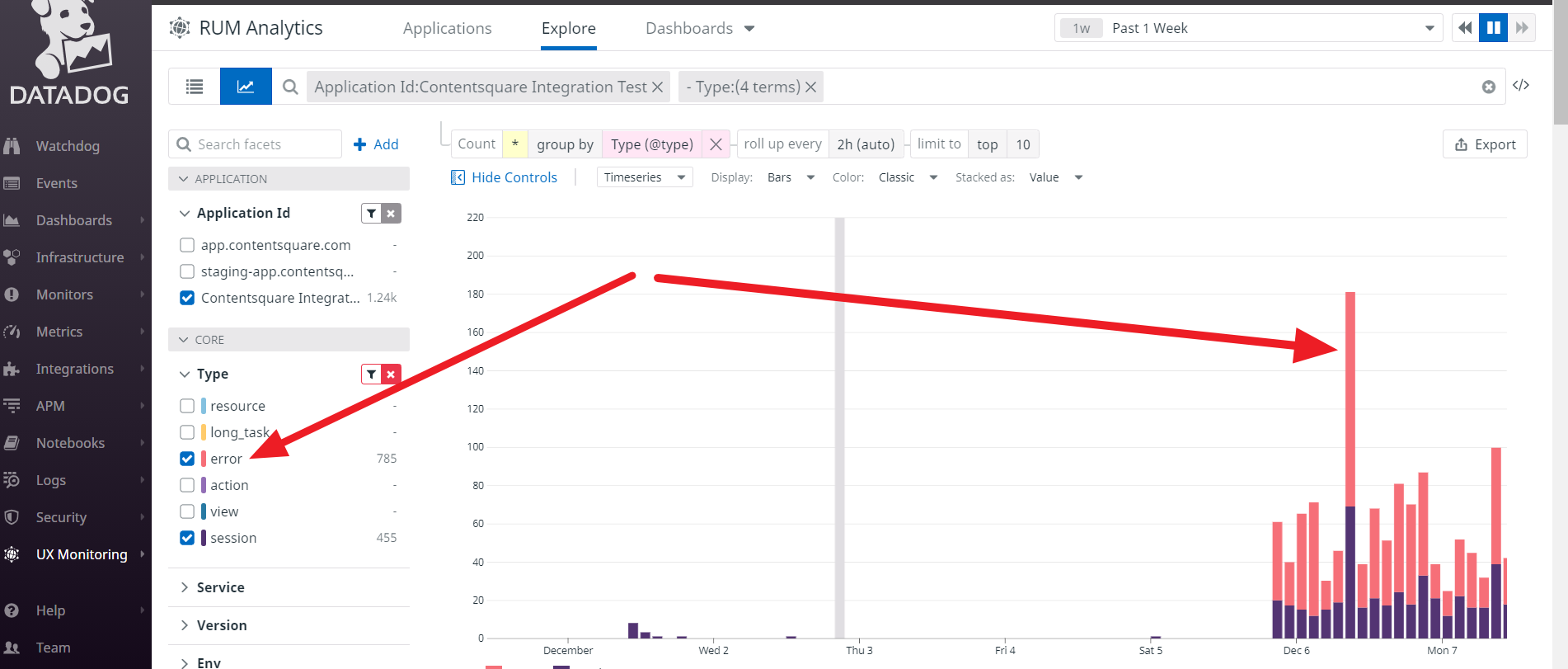
Task: Click the Notebooks sidebar icon
Action: point(12,443)
